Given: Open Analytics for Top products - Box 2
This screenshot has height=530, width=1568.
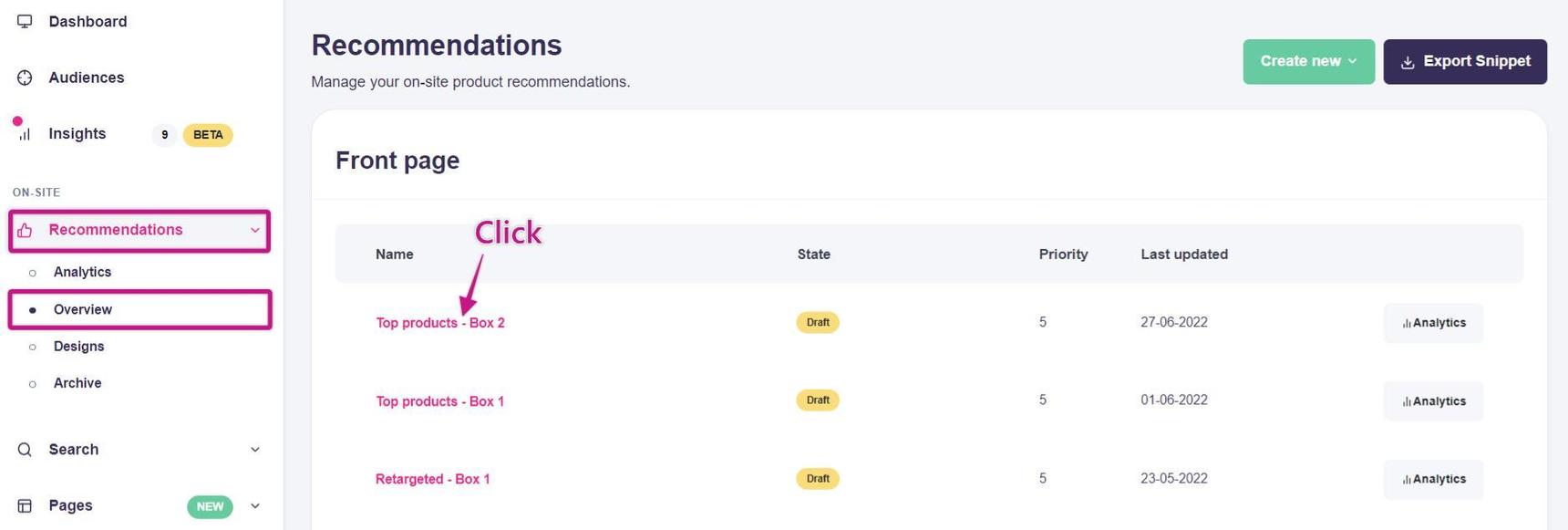Looking at the screenshot, I should click(1433, 323).
